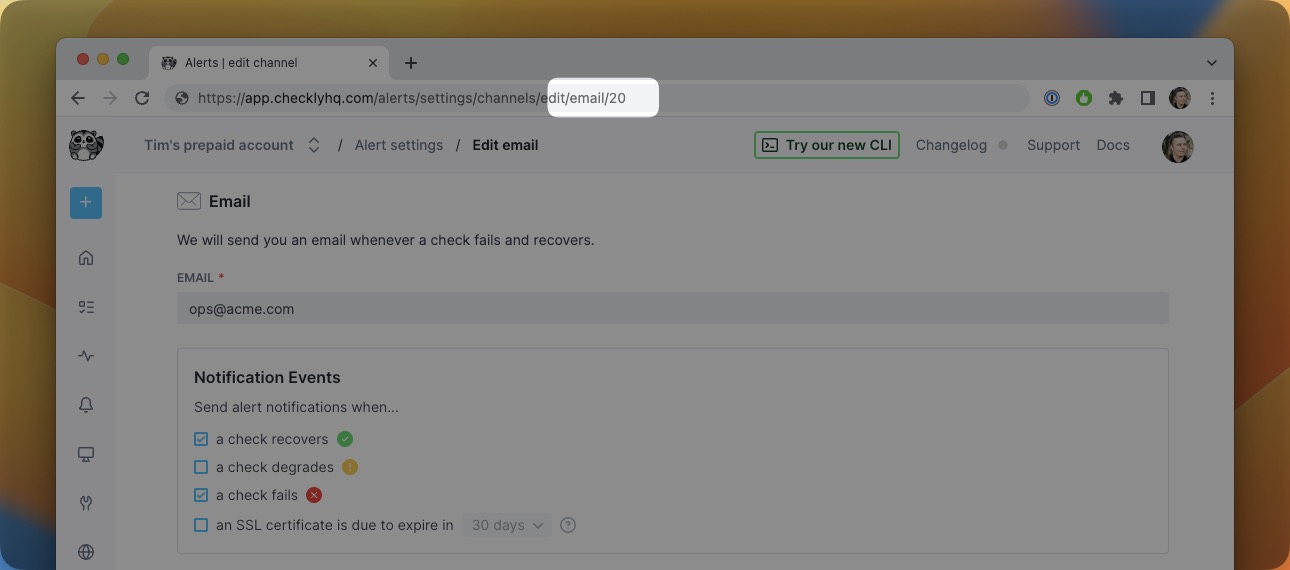Open the checks list icon in sidebar
The height and width of the screenshot is (570, 1290).
tap(86, 307)
